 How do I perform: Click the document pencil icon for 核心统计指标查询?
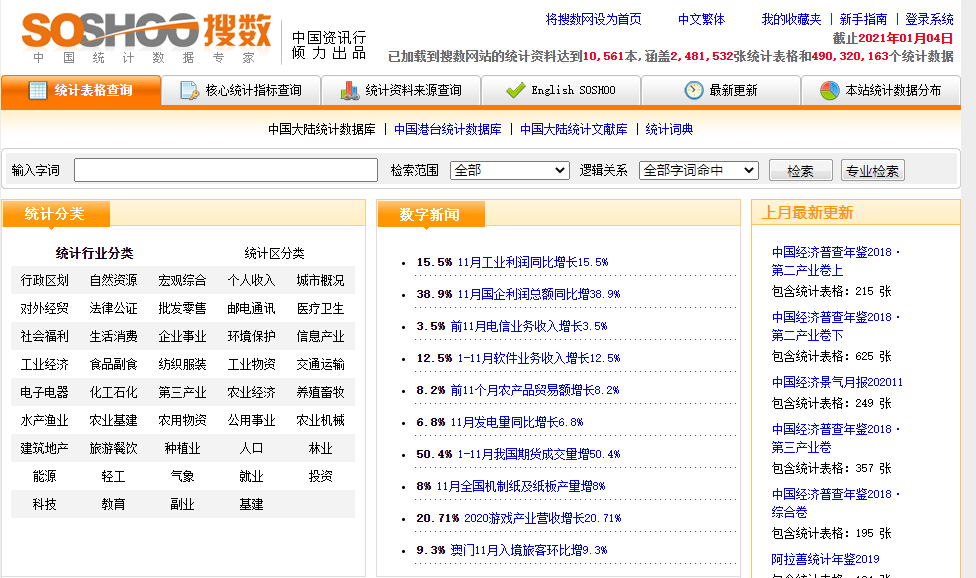189,90
